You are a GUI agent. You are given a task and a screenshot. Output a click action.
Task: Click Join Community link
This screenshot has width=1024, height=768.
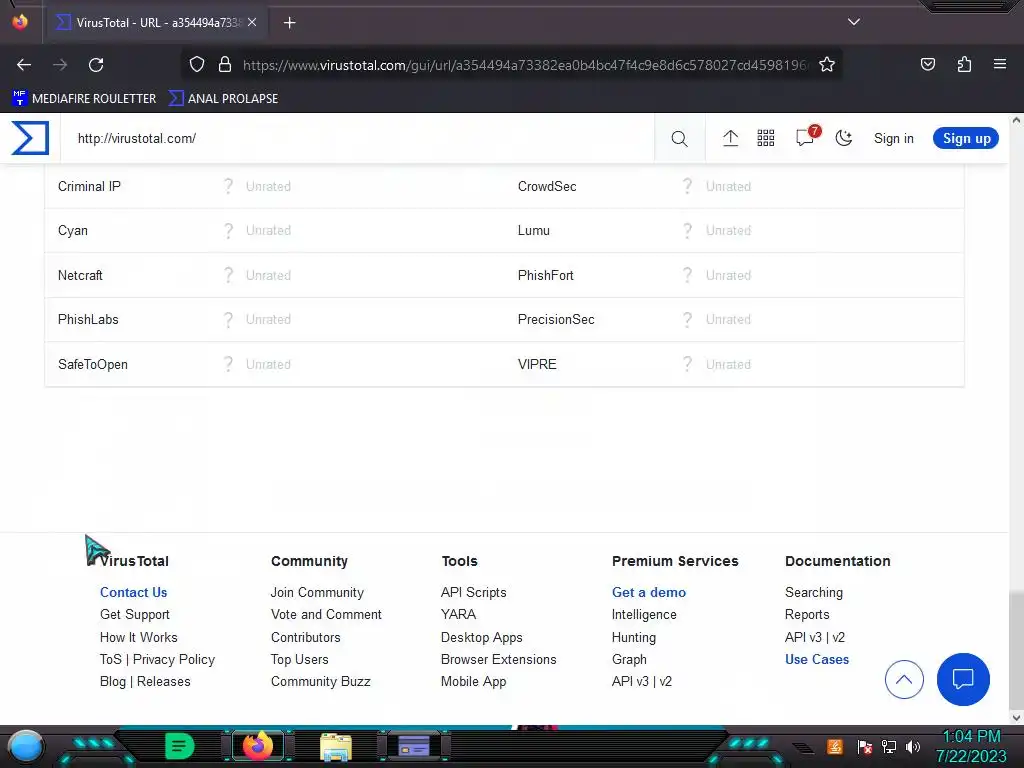(x=317, y=592)
